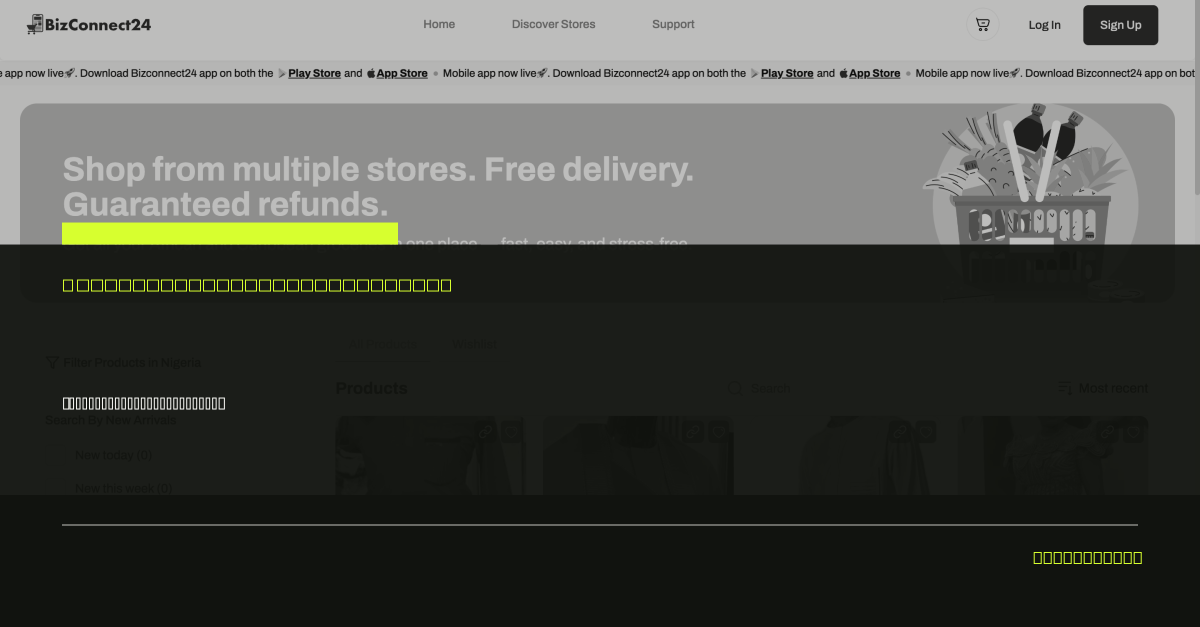1200x627 pixels.
Task: Click the Log In link
Action: (1044, 25)
